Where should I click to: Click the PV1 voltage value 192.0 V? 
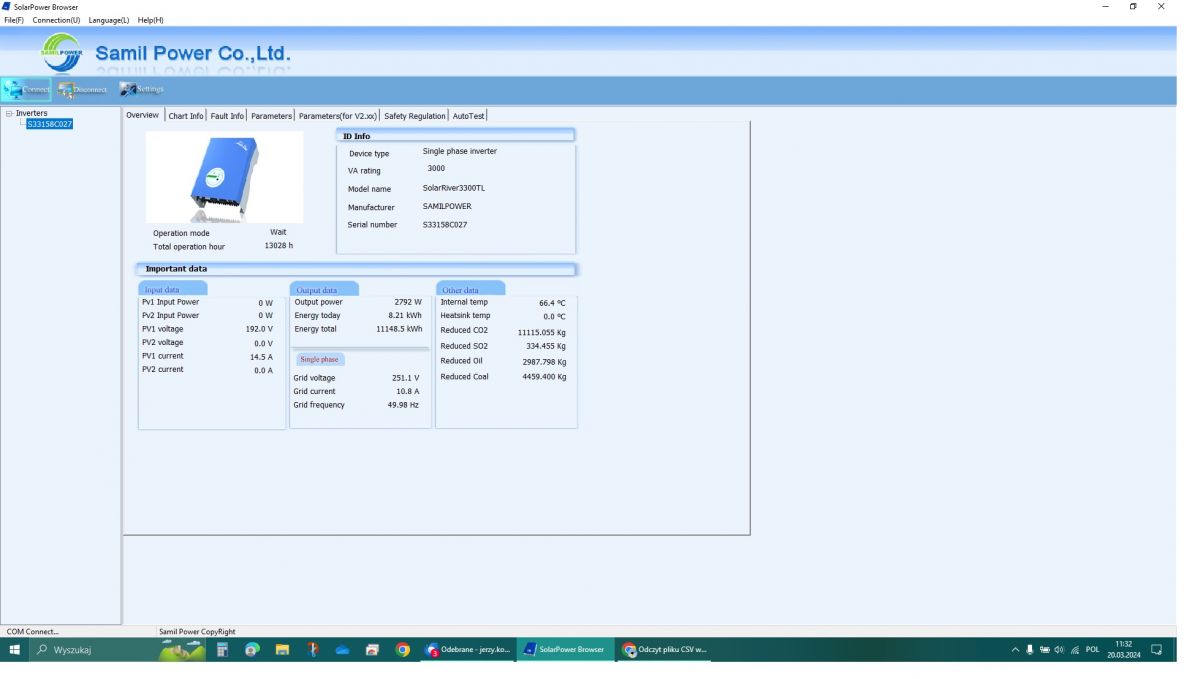click(x=259, y=329)
